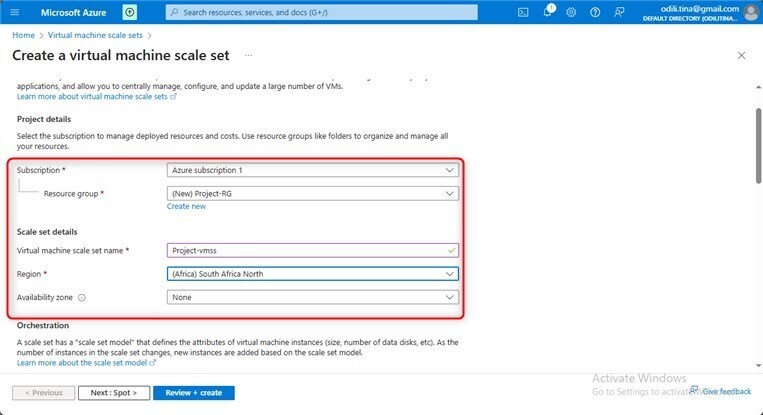The image size is (763, 415).
Task: Open Learn more about the scale set model
Action: click(x=86, y=363)
